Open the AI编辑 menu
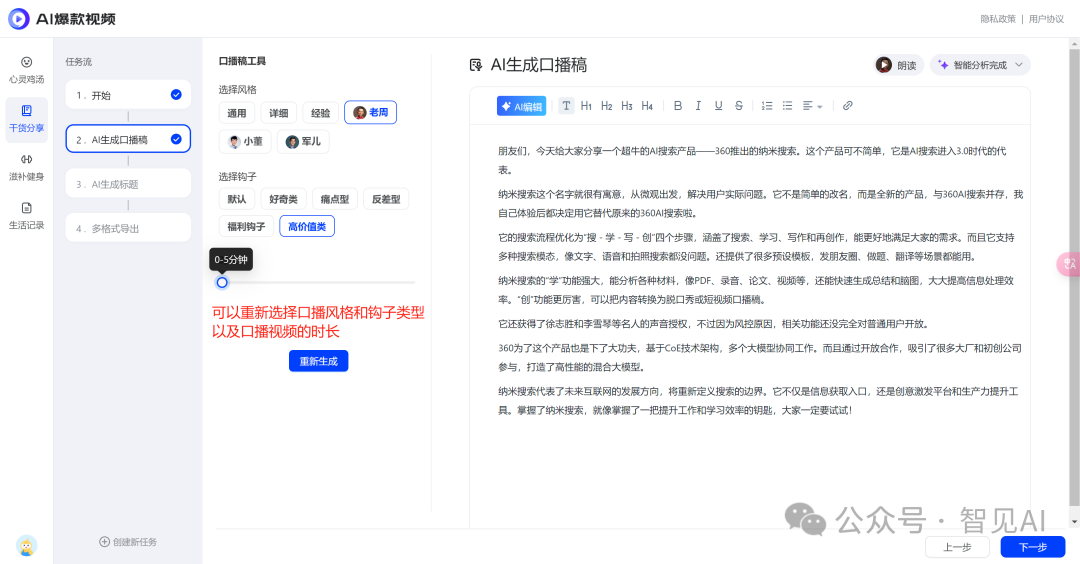The width and height of the screenshot is (1080, 564). [x=522, y=106]
